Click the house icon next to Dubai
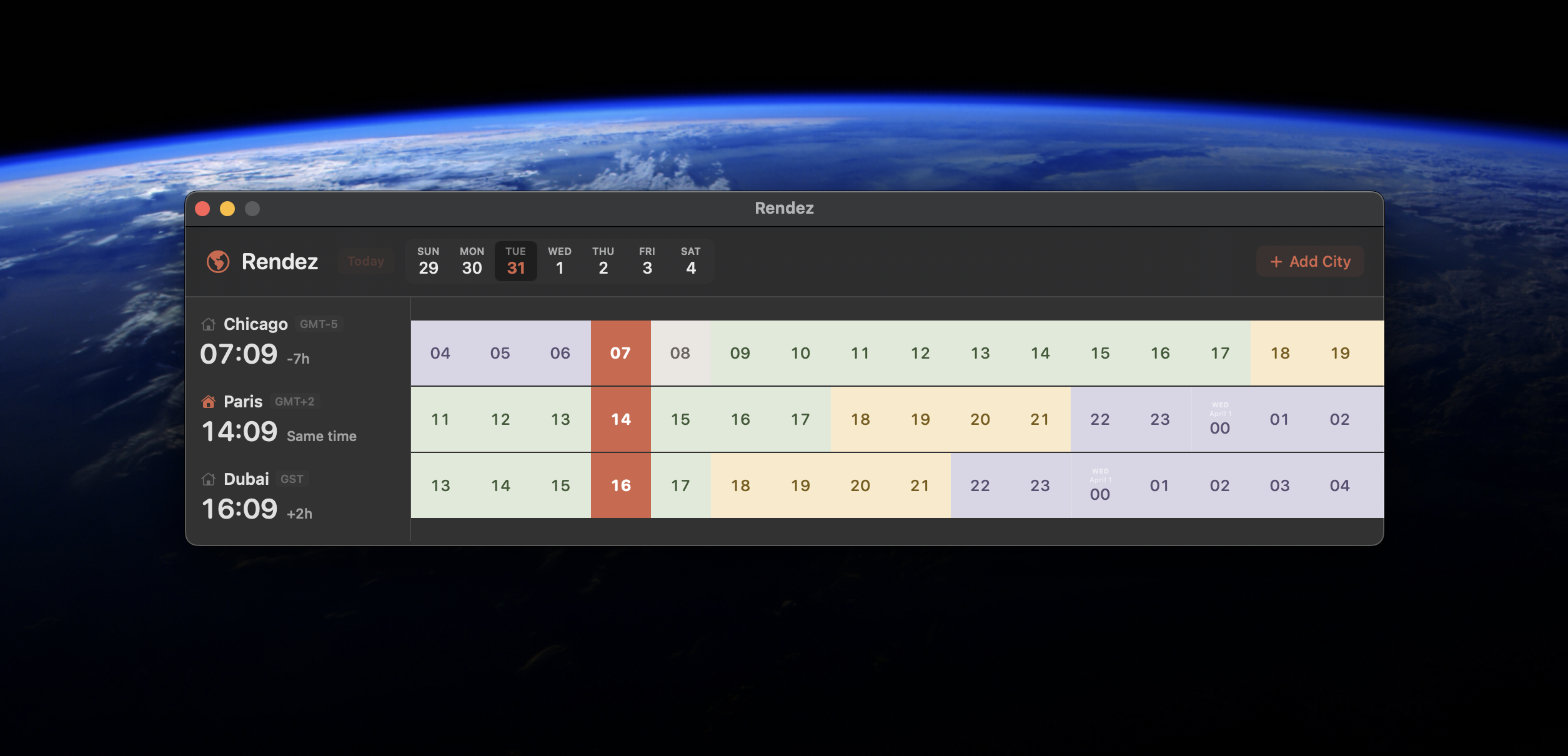The width and height of the screenshot is (1568, 756). click(209, 479)
